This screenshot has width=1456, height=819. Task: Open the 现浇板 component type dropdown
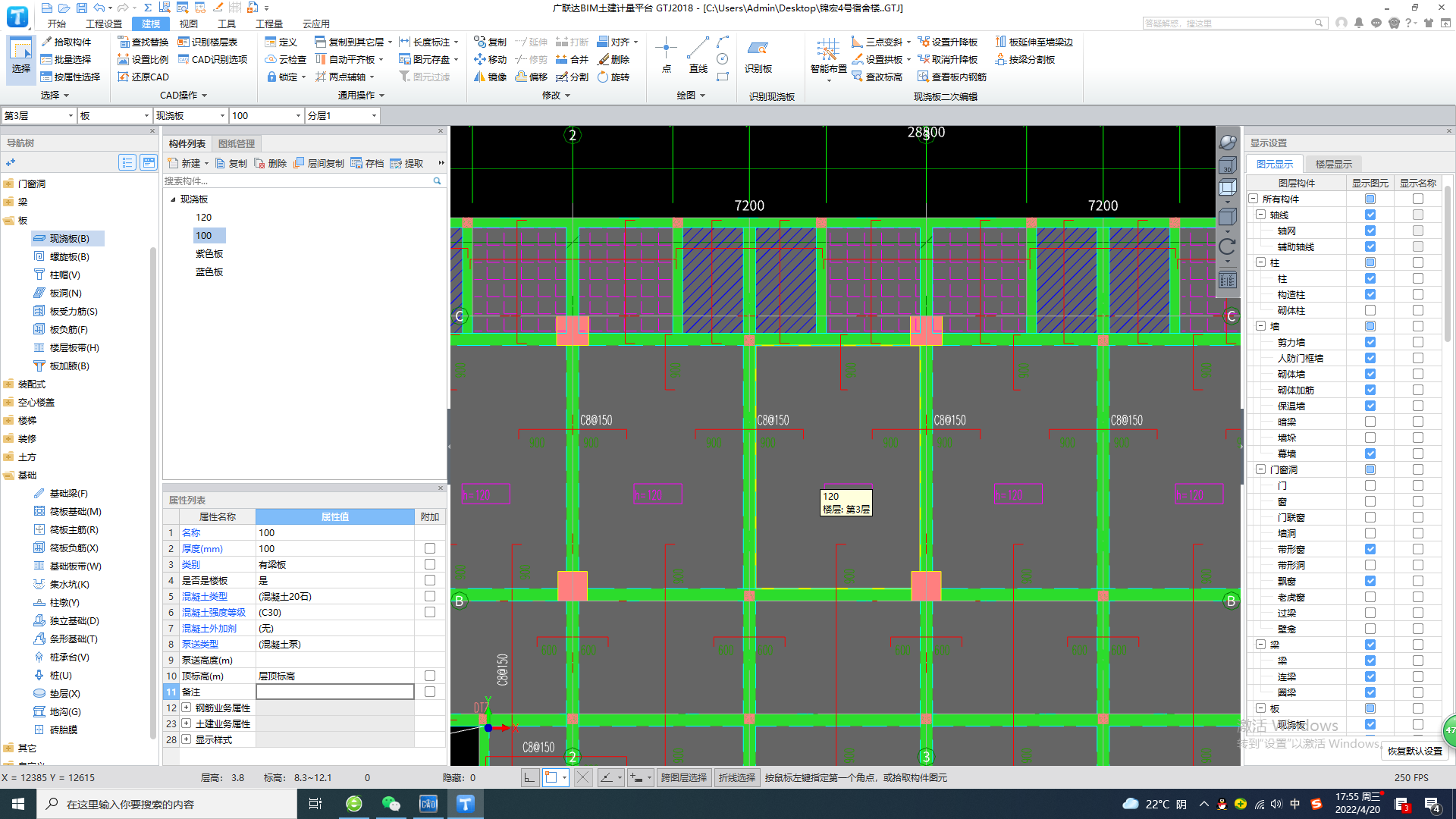[190, 115]
